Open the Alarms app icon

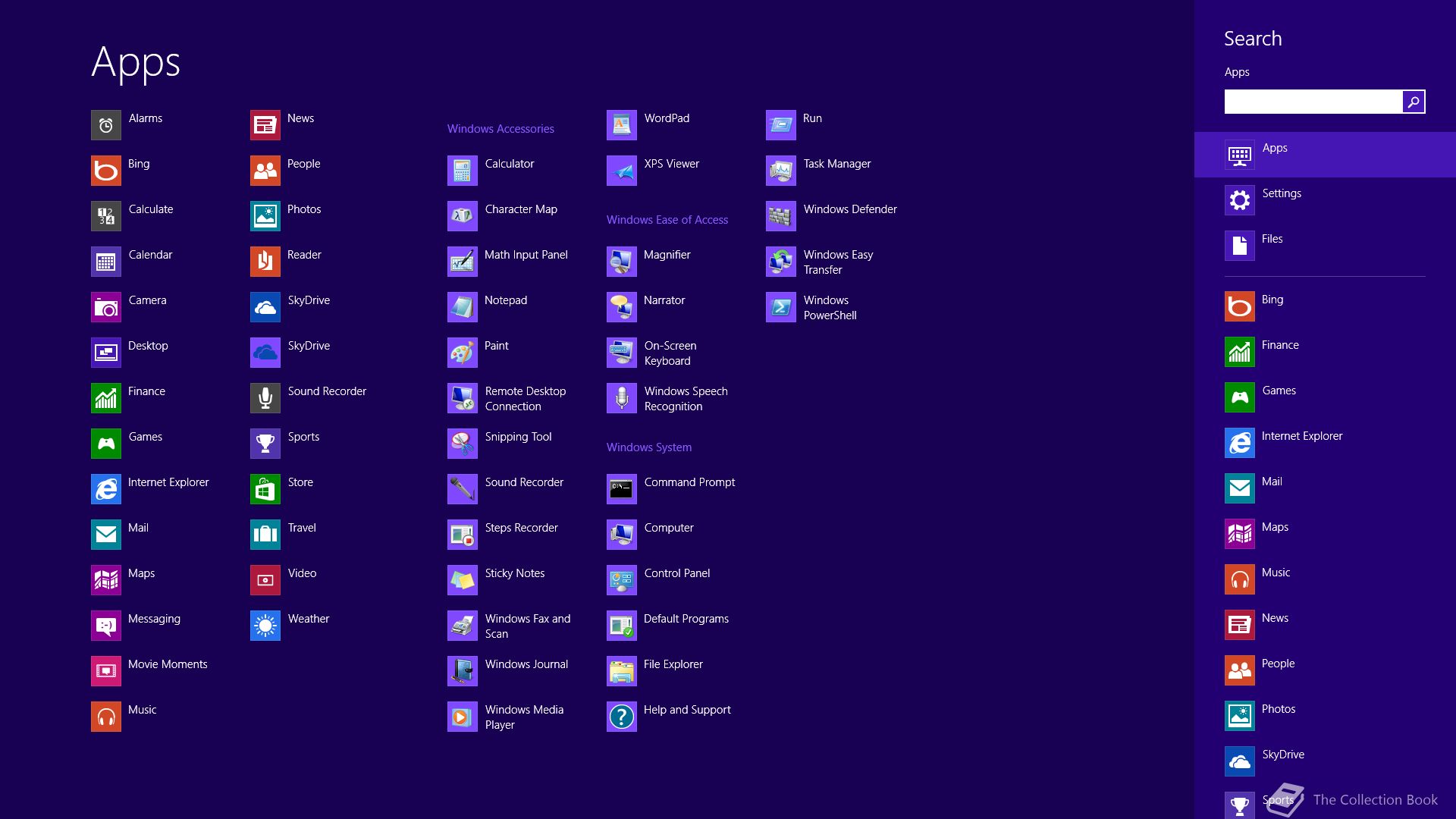pos(106,125)
